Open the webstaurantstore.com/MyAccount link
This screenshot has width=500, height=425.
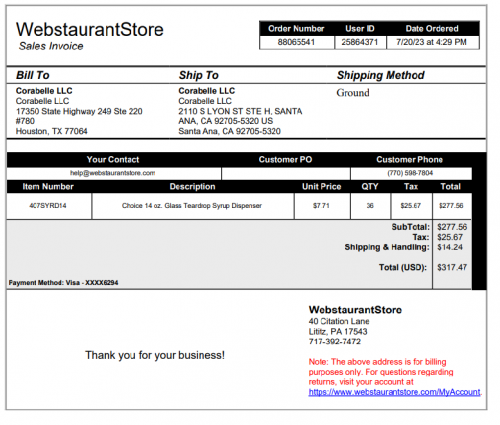394,392
